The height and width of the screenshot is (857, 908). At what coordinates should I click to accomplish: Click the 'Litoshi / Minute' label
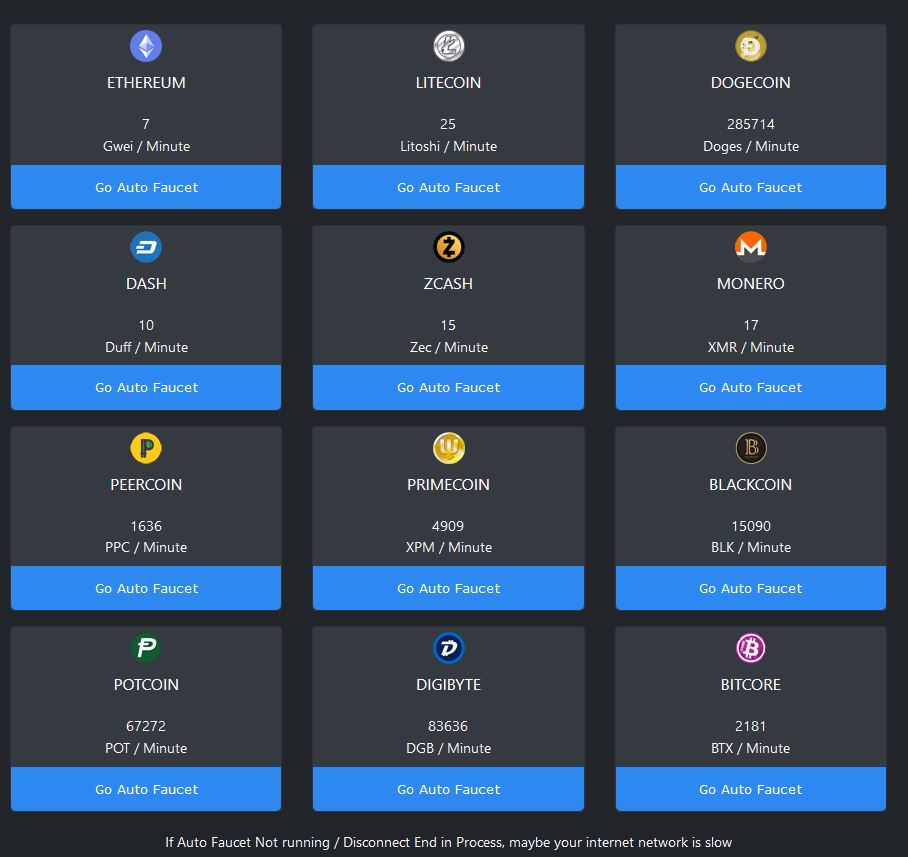point(448,146)
